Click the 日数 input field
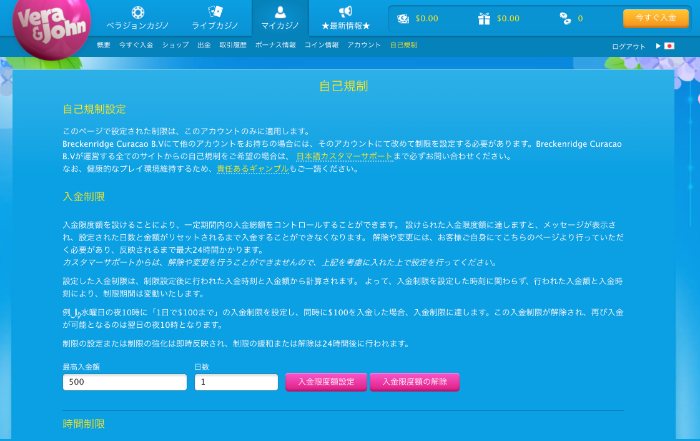Image resolution: width=700 pixels, height=441 pixels. (x=236, y=382)
